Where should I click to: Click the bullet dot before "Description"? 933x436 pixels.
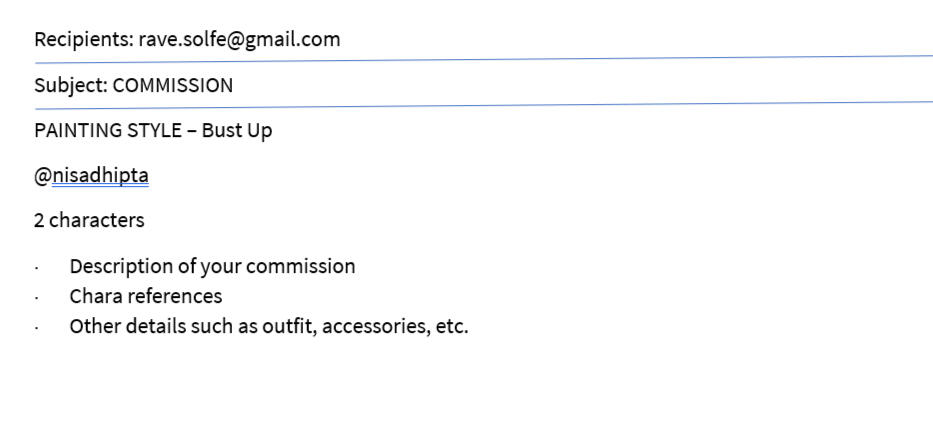click(x=37, y=268)
